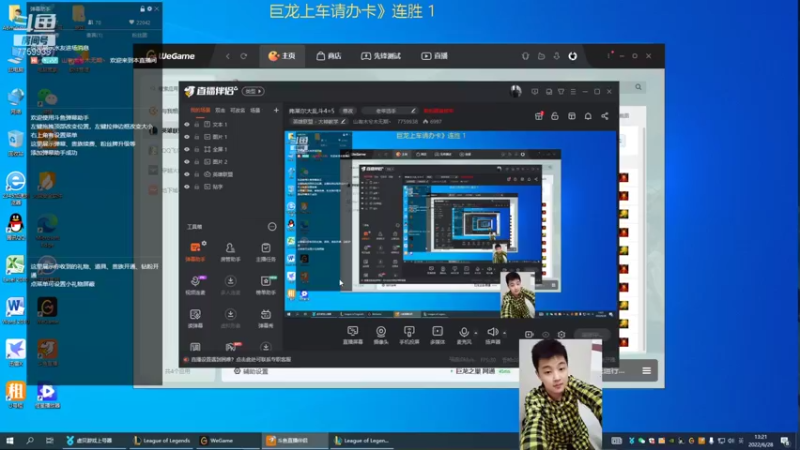This screenshot has width=800, height=450.
Task: Click customer service help link at bottom
Action: 241,360
